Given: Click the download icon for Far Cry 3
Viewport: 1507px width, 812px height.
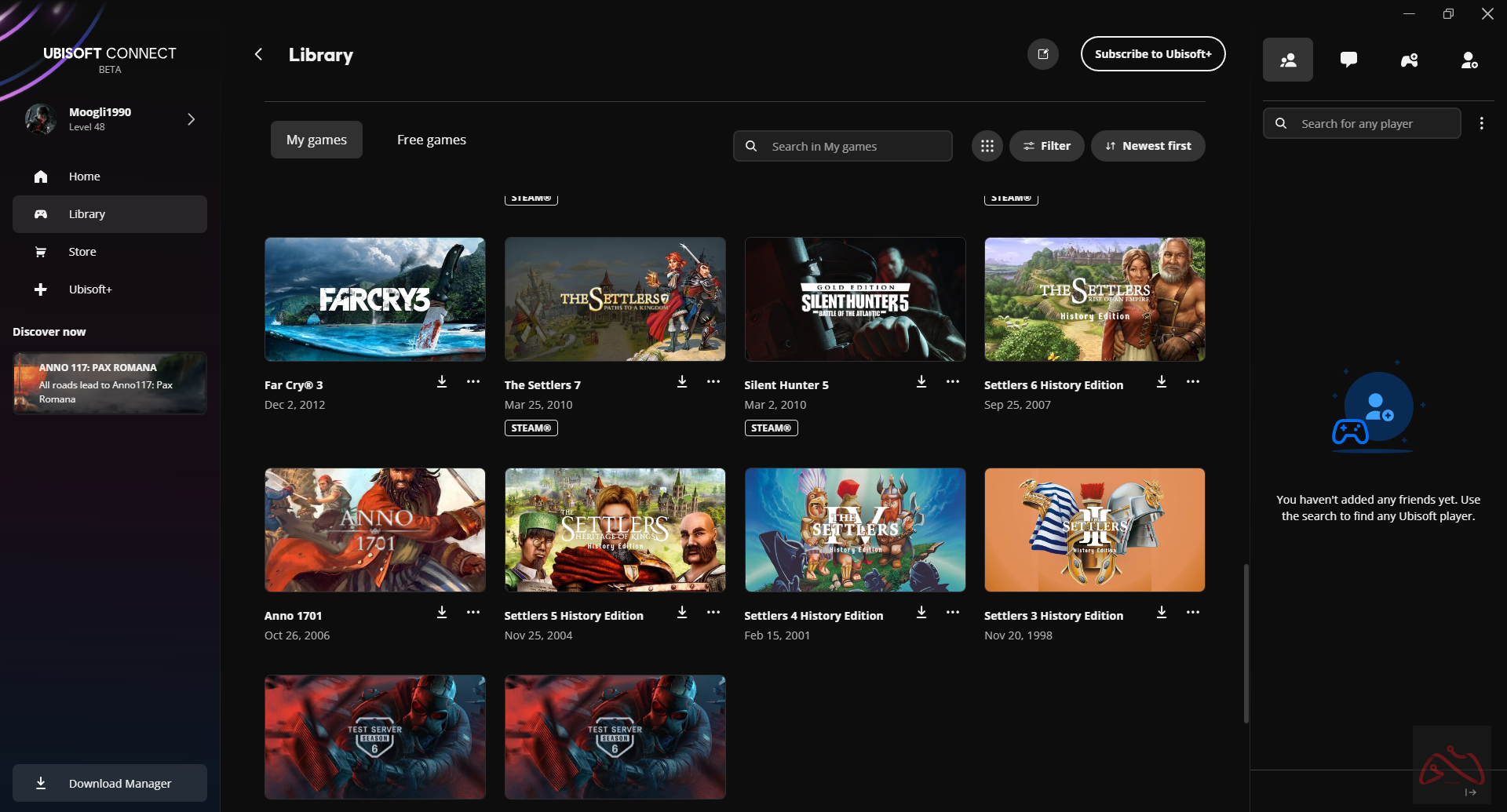Looking at the screenshot, I should pos(442,381).
